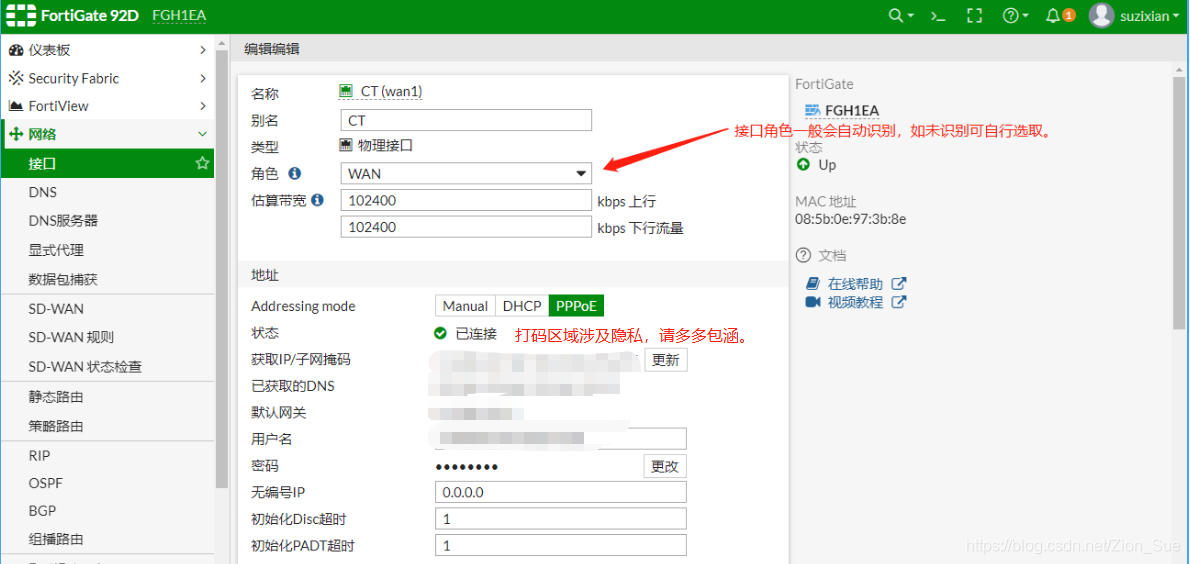Image resolution: width=1190 pixels, height=564 pixels.
Task: Favorite the 接口 menu with star icon
Action: click(202, 163)
